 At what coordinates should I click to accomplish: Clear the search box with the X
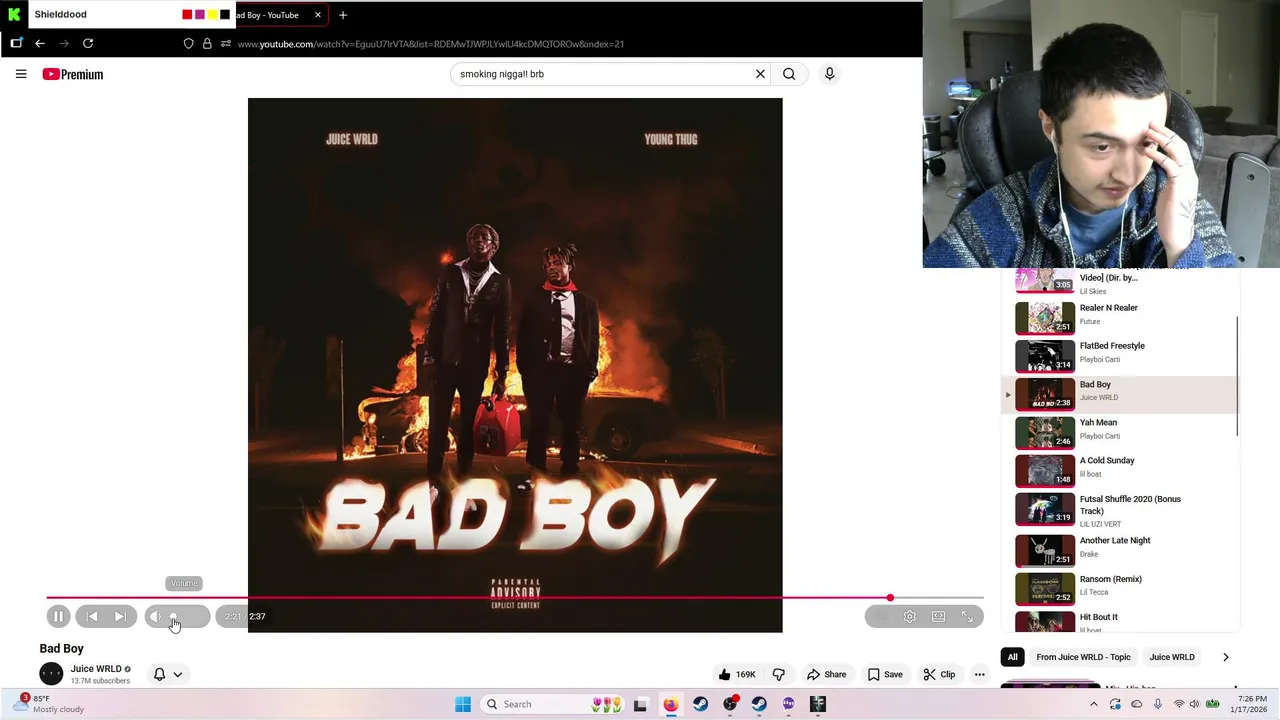pos(760,74)
